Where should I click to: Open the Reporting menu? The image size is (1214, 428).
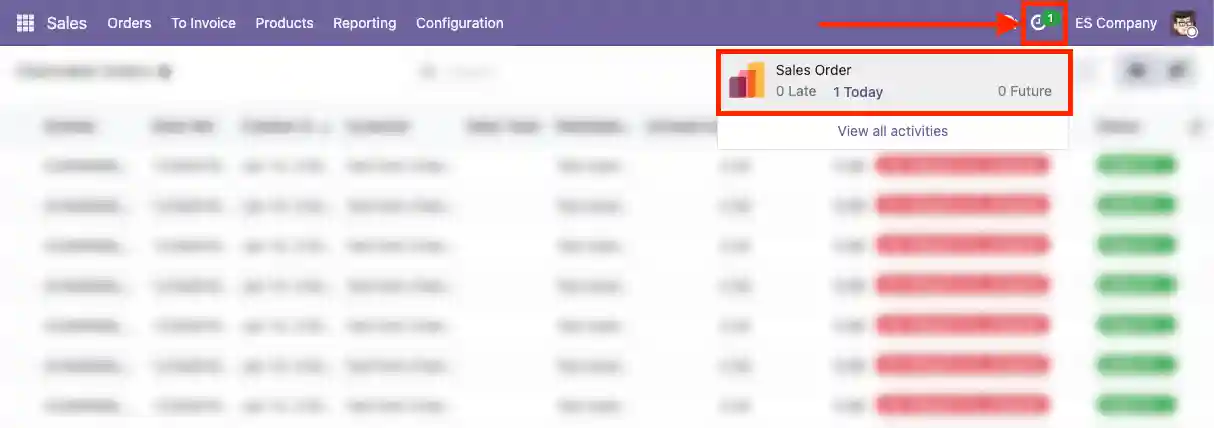click(x=364, y=23)
